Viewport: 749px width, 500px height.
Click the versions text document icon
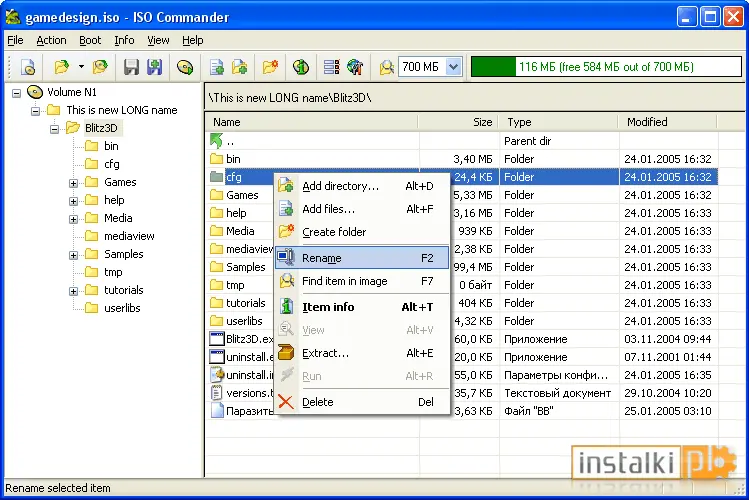216,393
